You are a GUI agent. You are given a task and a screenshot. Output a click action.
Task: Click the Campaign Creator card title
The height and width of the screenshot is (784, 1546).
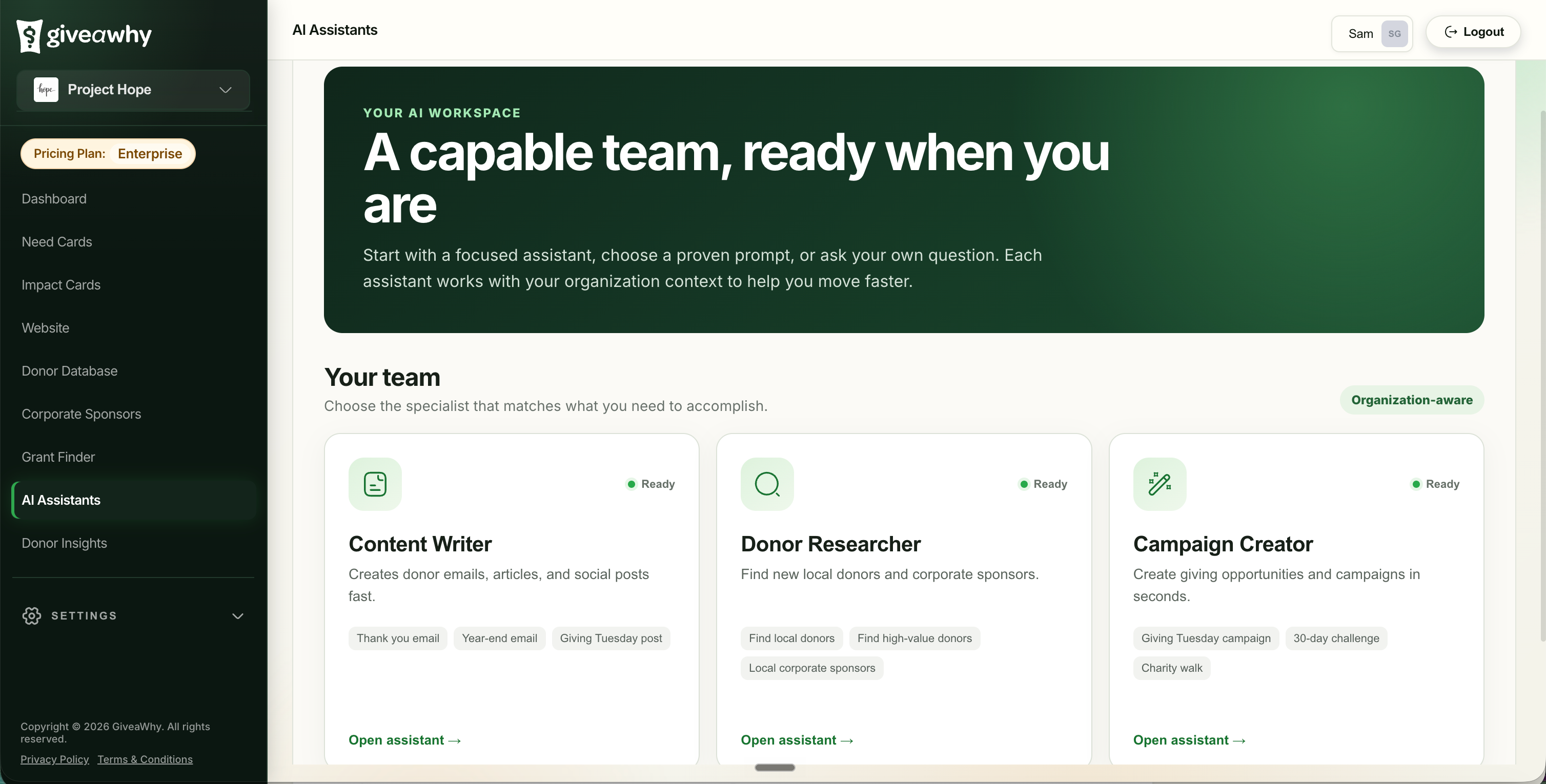coord(1223,544)
